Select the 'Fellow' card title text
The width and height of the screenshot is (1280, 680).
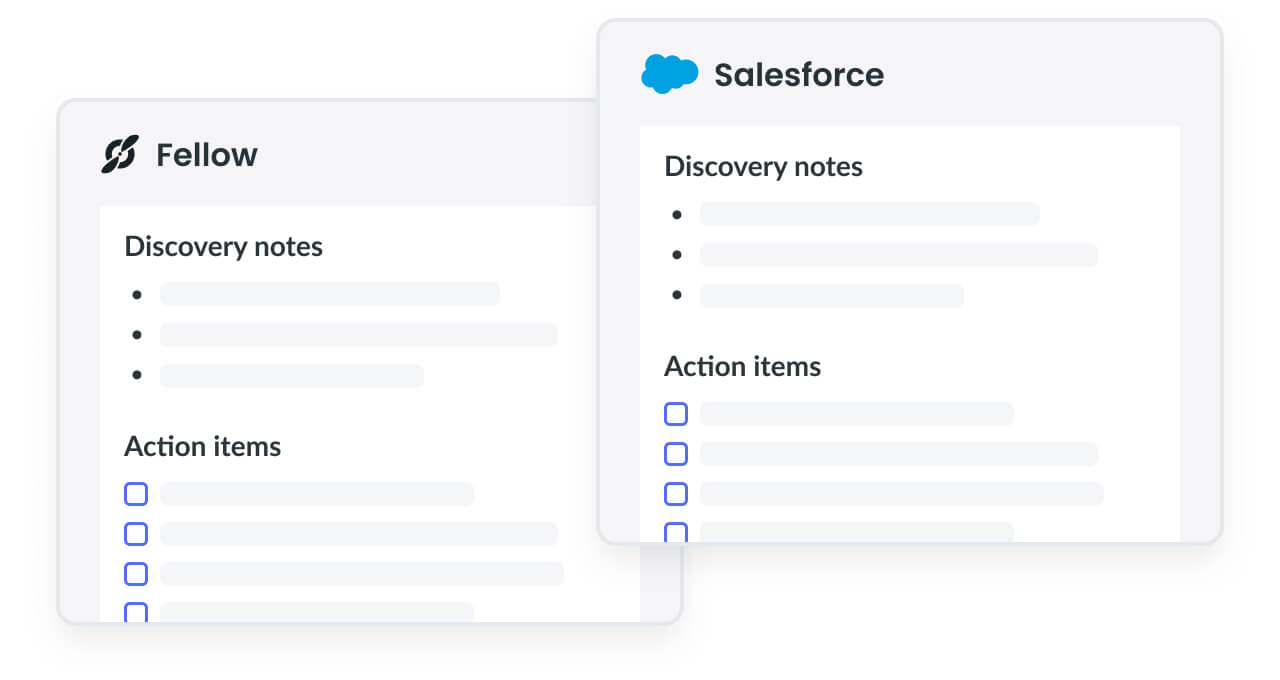click(x=207, y=155)
